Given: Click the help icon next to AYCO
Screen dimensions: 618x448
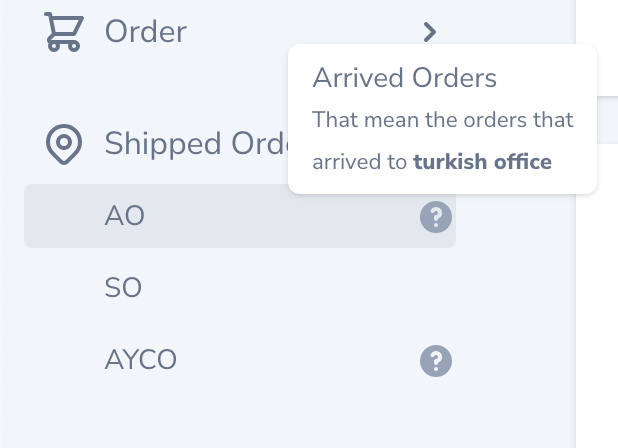Looking at the screenshot, I should tap(435, 360).
